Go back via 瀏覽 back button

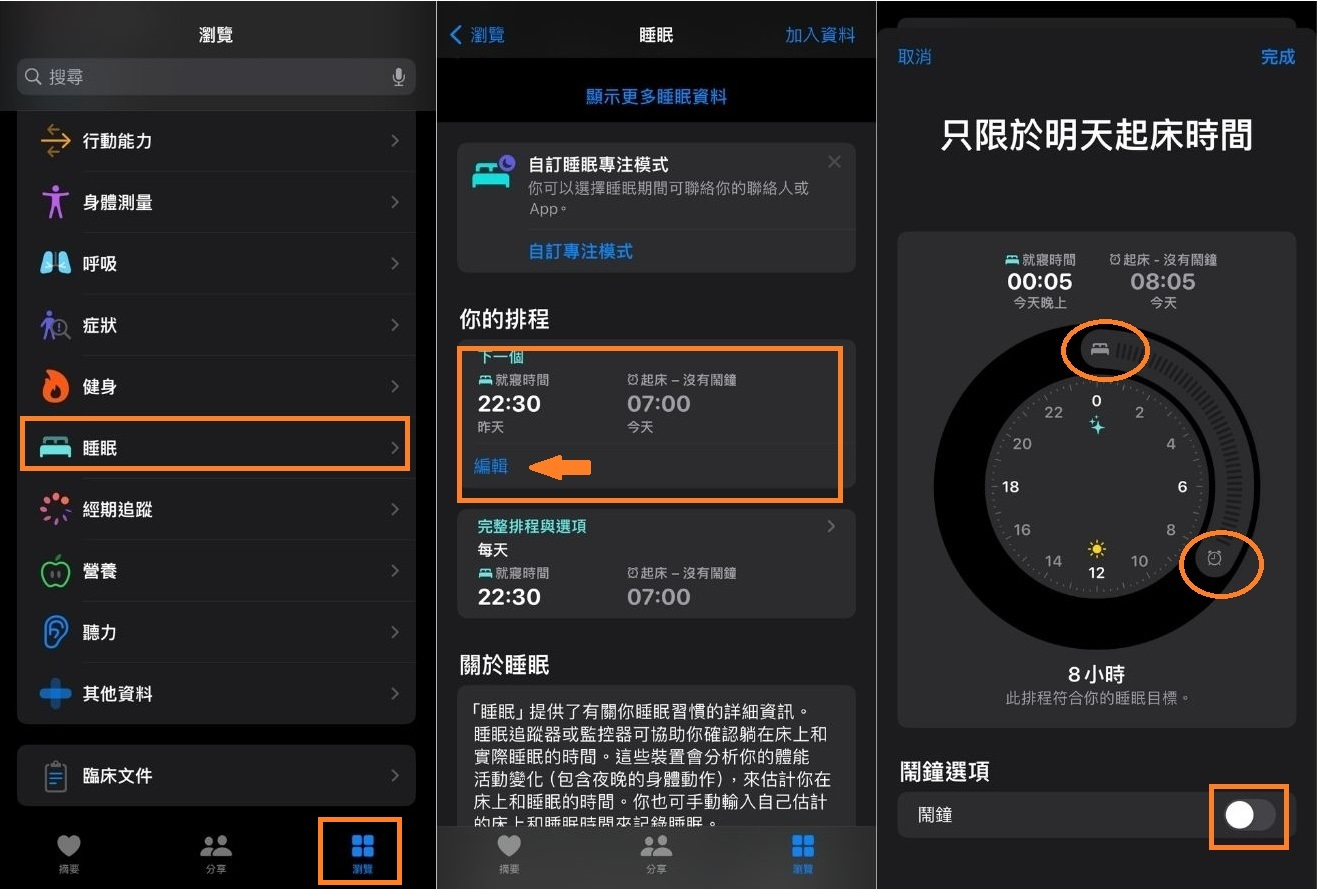pyautogui.click(x=478, y=35)
